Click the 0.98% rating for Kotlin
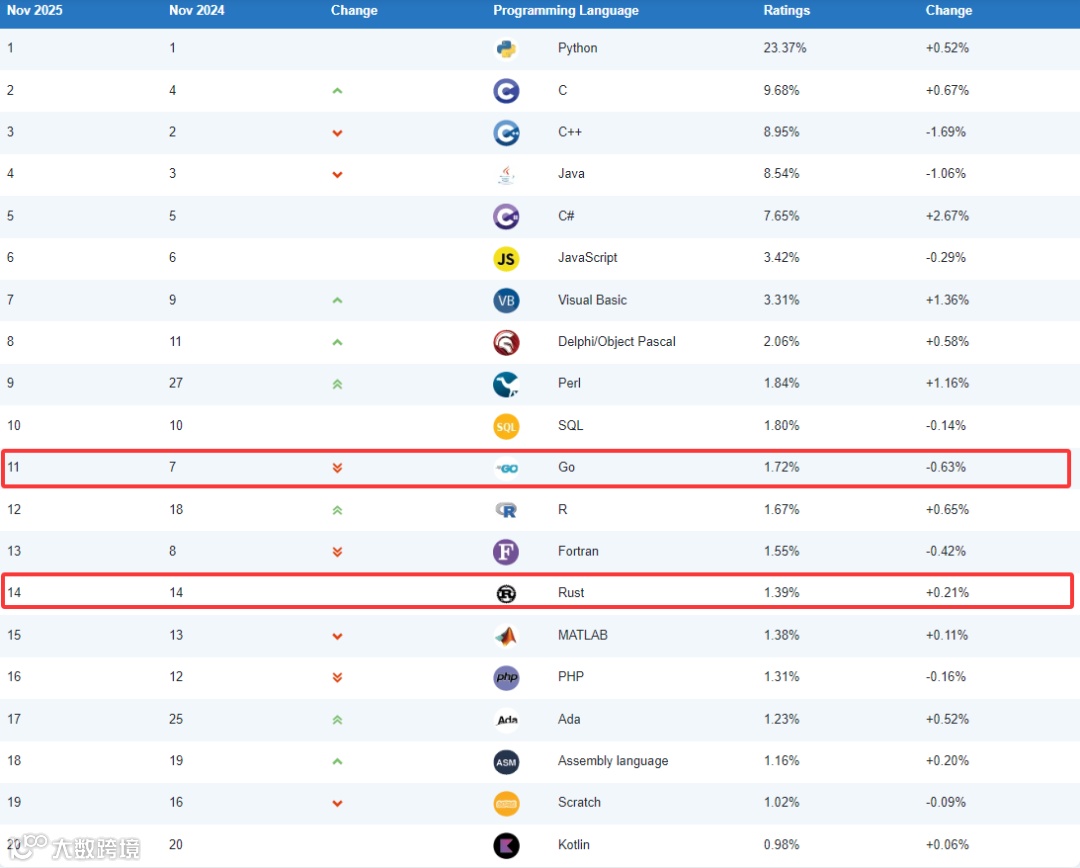 coord(781,845)
